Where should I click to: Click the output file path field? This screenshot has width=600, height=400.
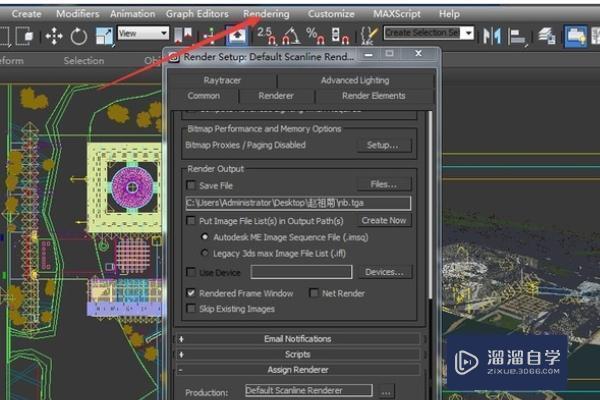tap(298, 203)
